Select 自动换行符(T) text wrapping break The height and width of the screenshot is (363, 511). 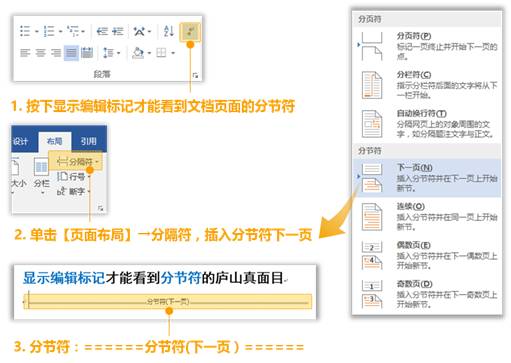427,124
